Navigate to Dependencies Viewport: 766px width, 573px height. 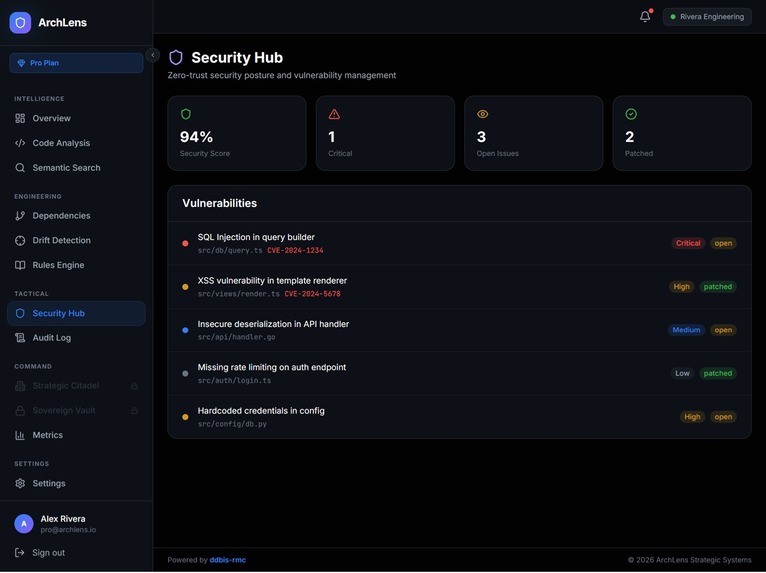coord(76,215)
